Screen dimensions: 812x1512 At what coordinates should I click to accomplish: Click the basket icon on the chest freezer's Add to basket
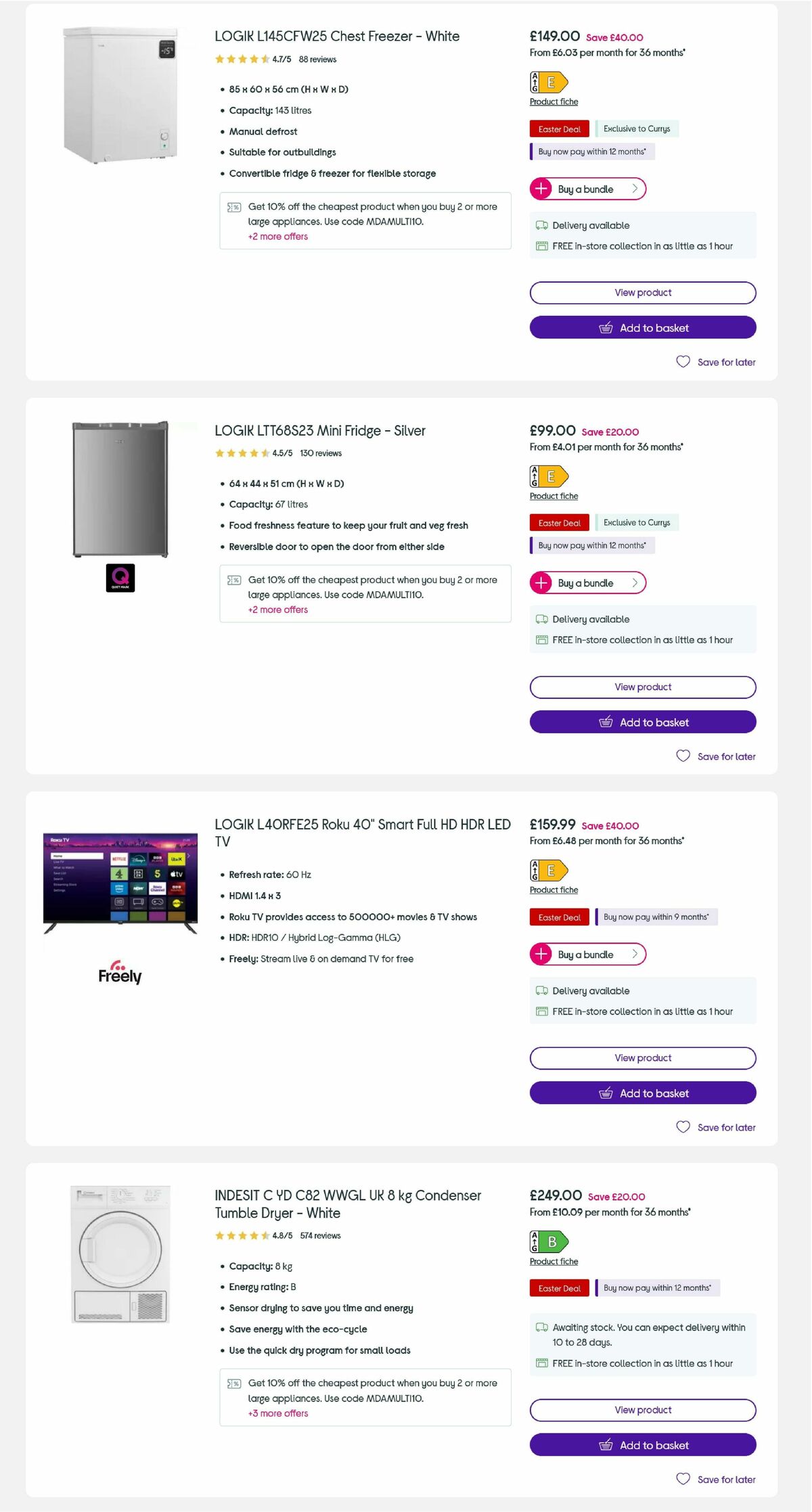[x=606, y=327]
